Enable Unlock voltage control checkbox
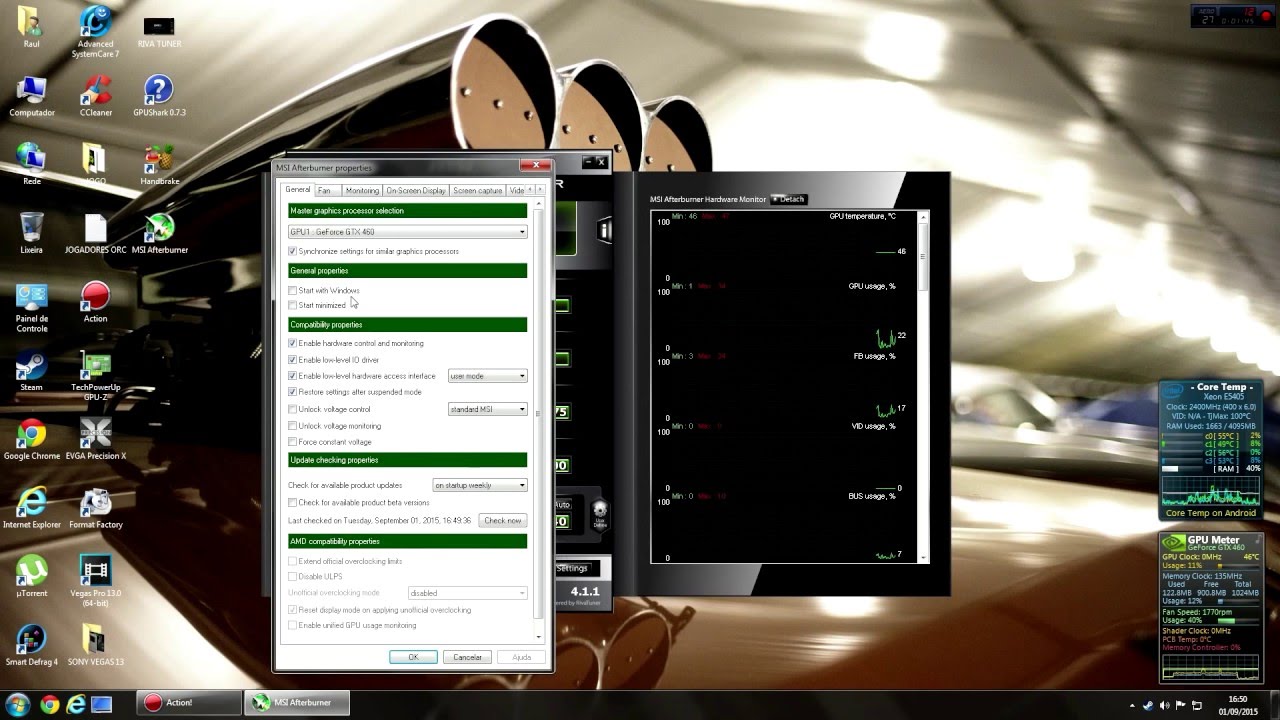This screenshot has height=720, width=1280. (x=292, y=409)
